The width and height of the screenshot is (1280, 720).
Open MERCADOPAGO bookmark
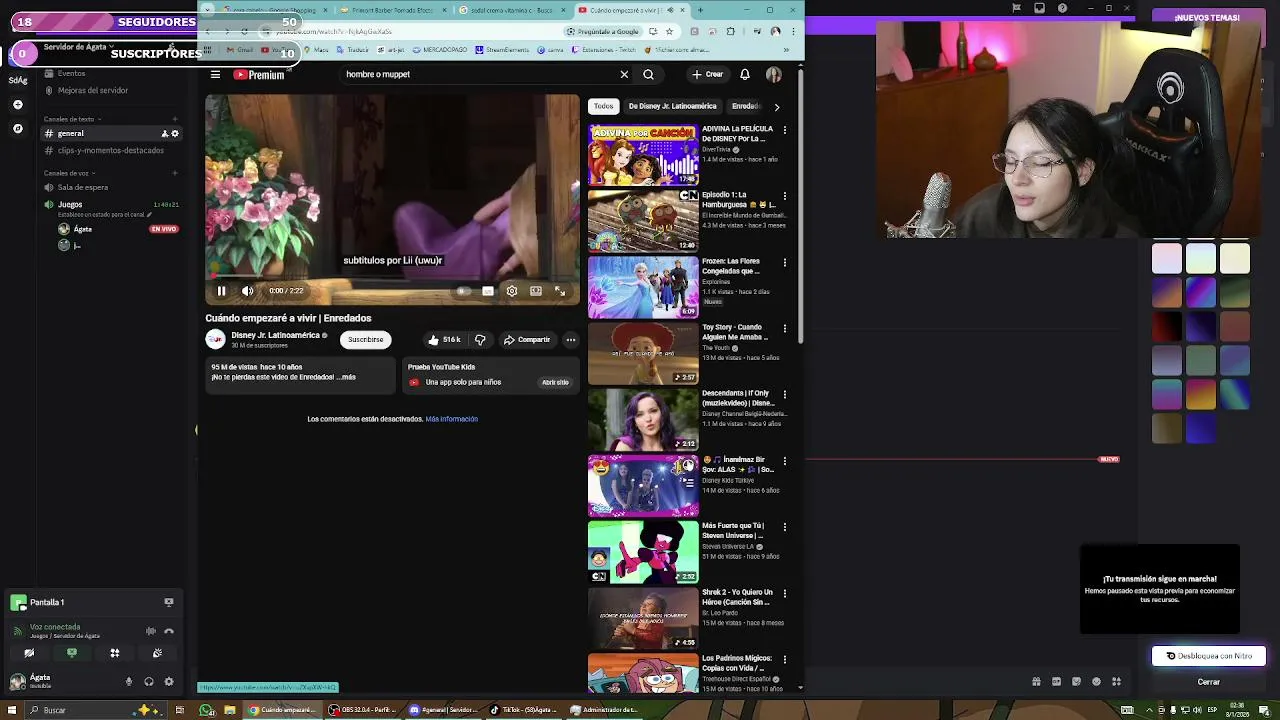point(441,49)
